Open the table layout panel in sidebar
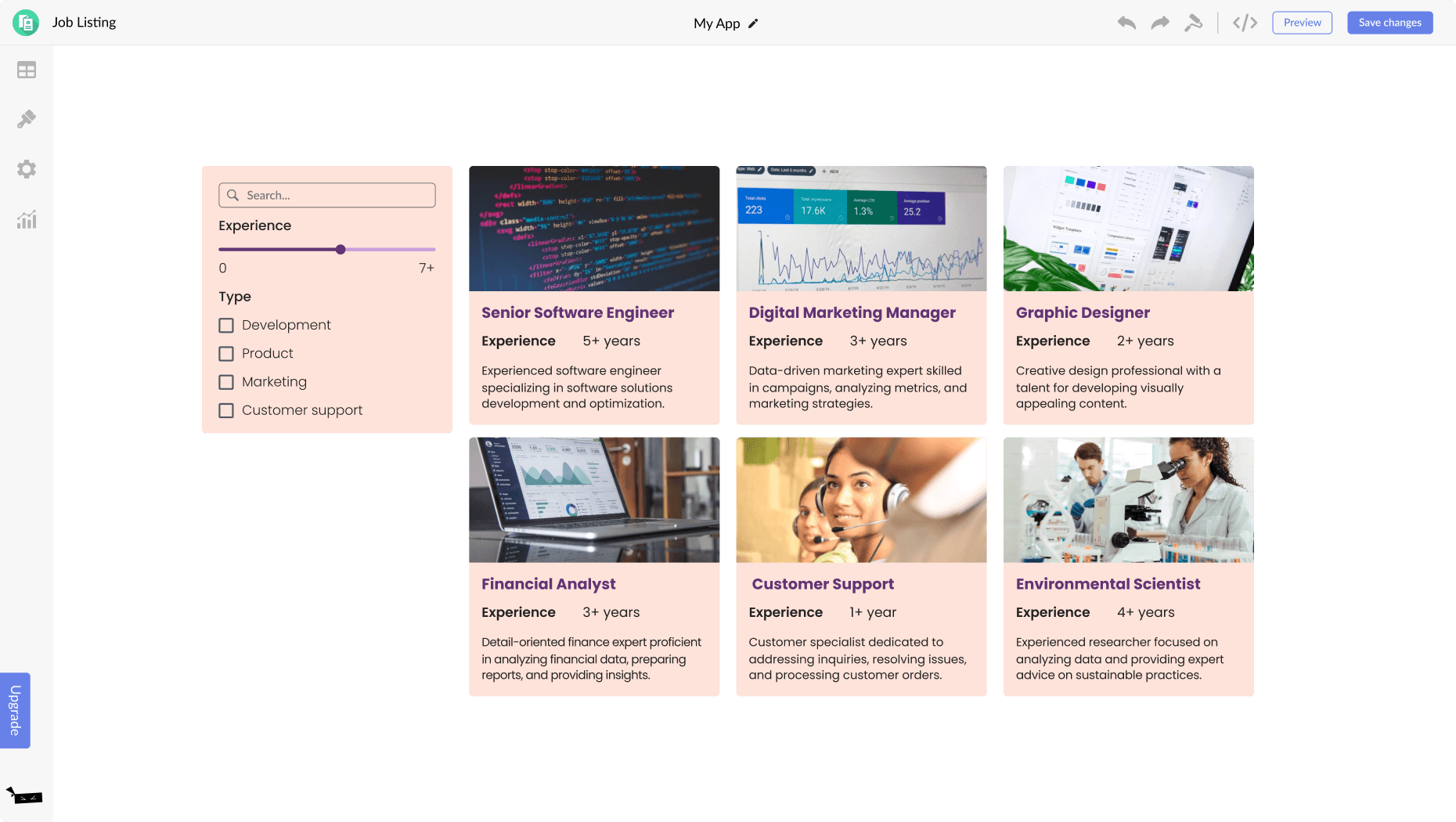1456x822 pixels. tap(27, 70)
